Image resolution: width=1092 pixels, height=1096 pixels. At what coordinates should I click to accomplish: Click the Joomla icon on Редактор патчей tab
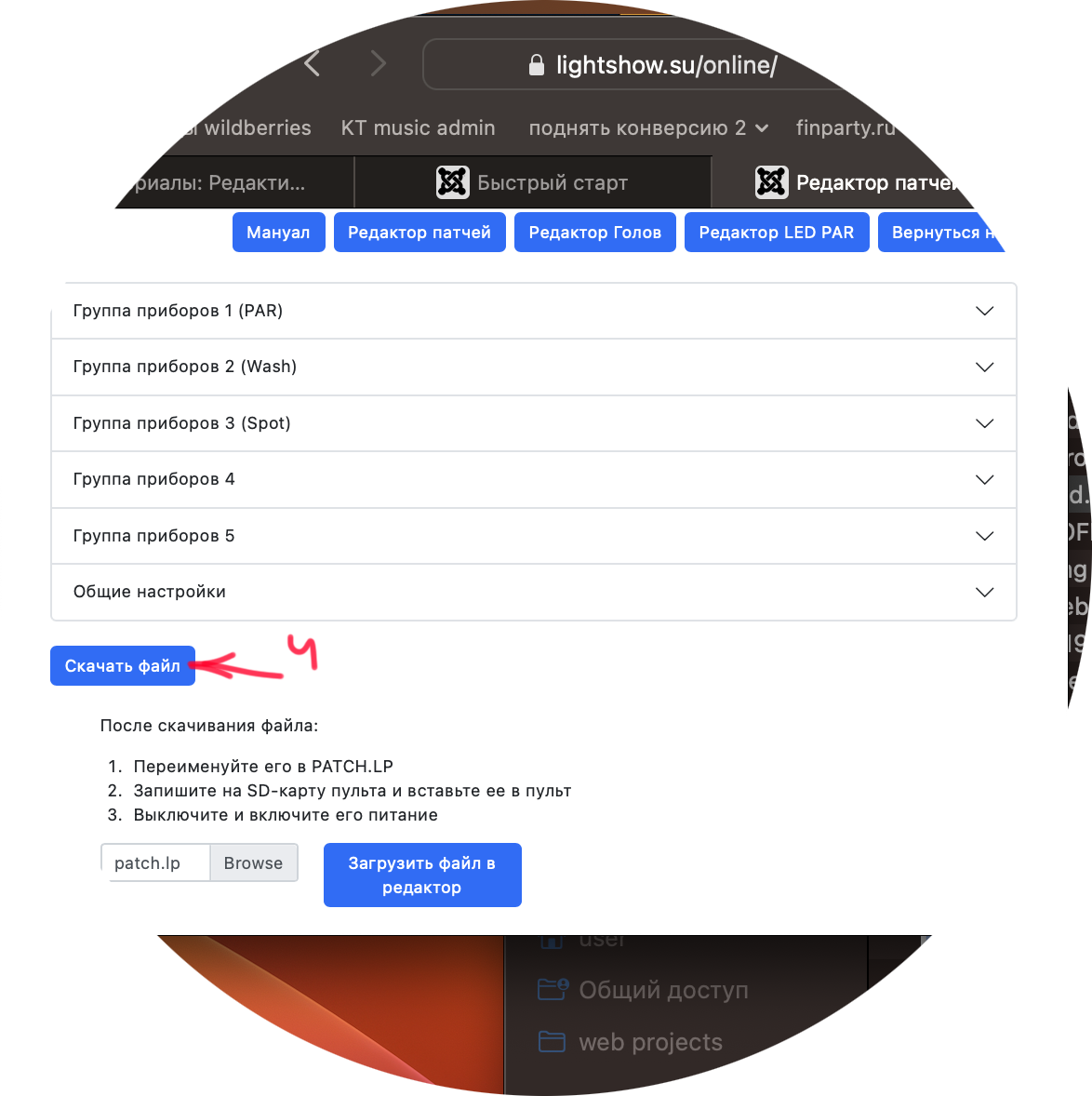(771, 182)
